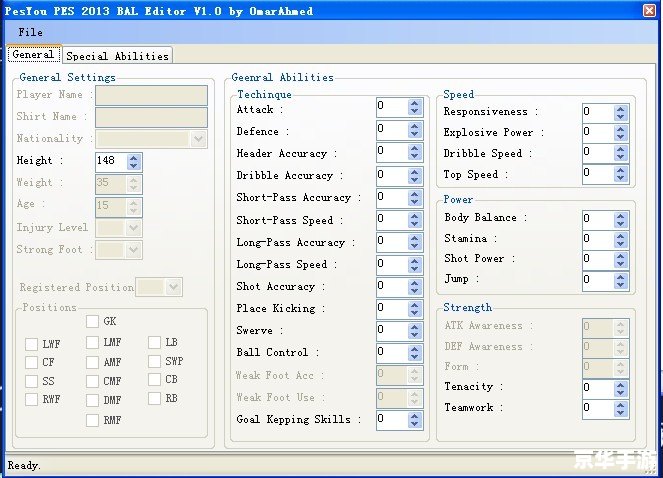
Task: Decrease the Ball Control value
Action: 415,357
